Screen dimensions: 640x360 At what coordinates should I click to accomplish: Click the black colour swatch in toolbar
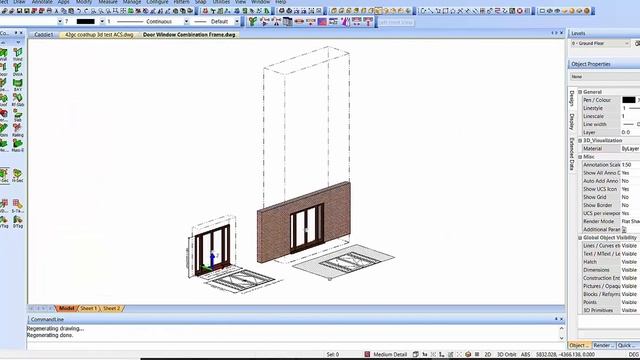86,22
